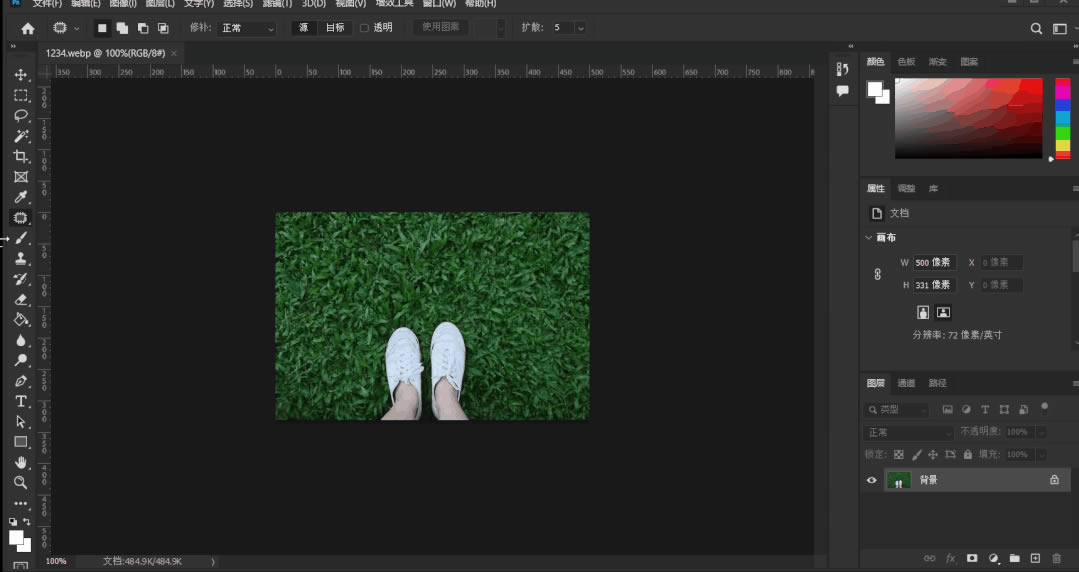Click the 源 button
The image size is (1079, 572).
pos(303,28)
